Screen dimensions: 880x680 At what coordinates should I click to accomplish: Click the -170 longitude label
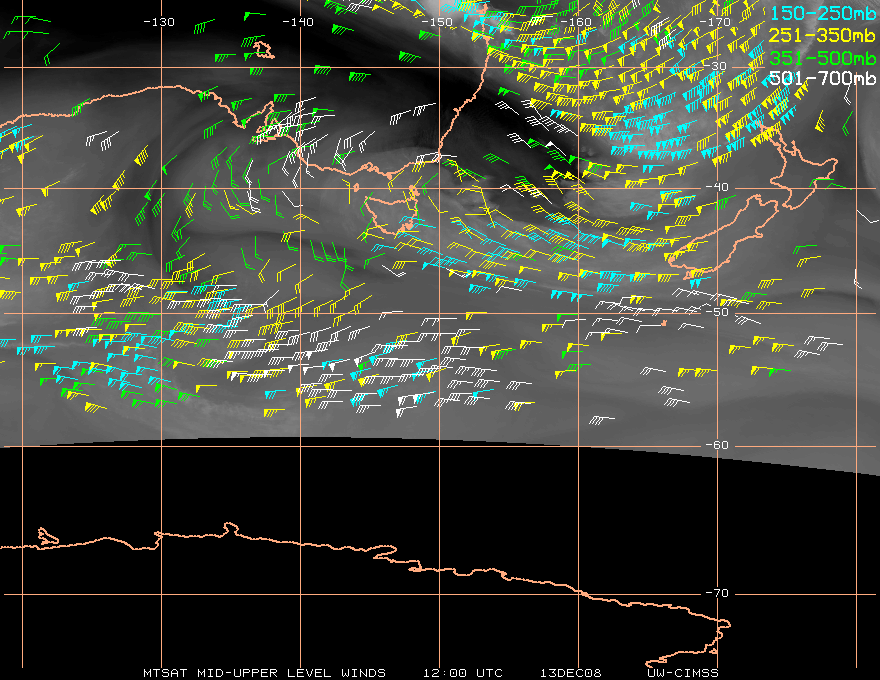click(x=715, y=22)
